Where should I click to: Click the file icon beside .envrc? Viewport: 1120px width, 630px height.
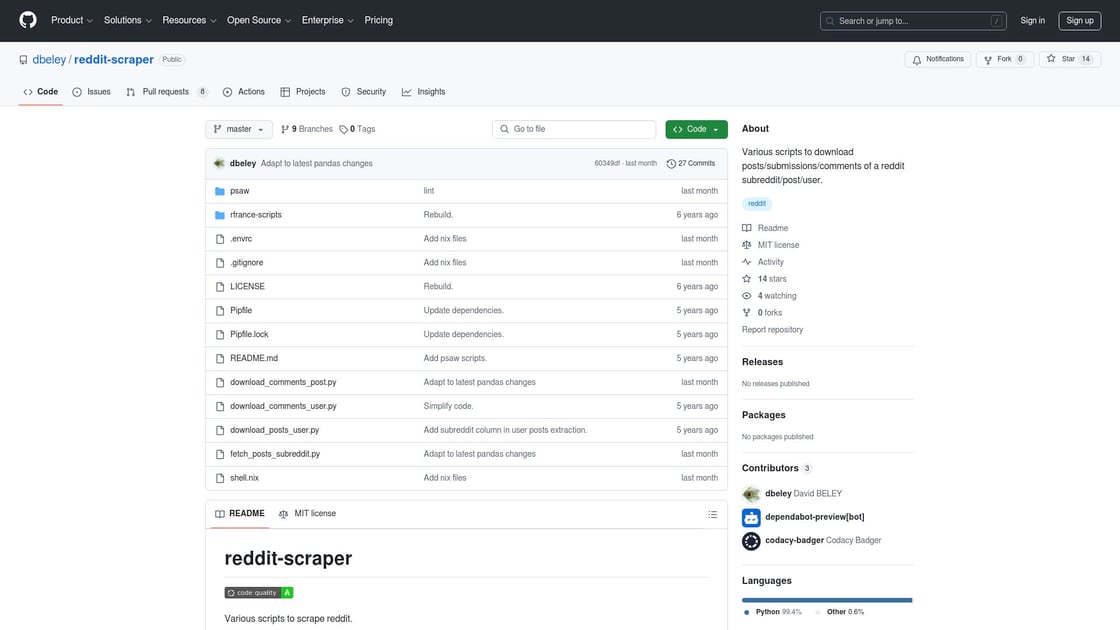coord(220,239)
